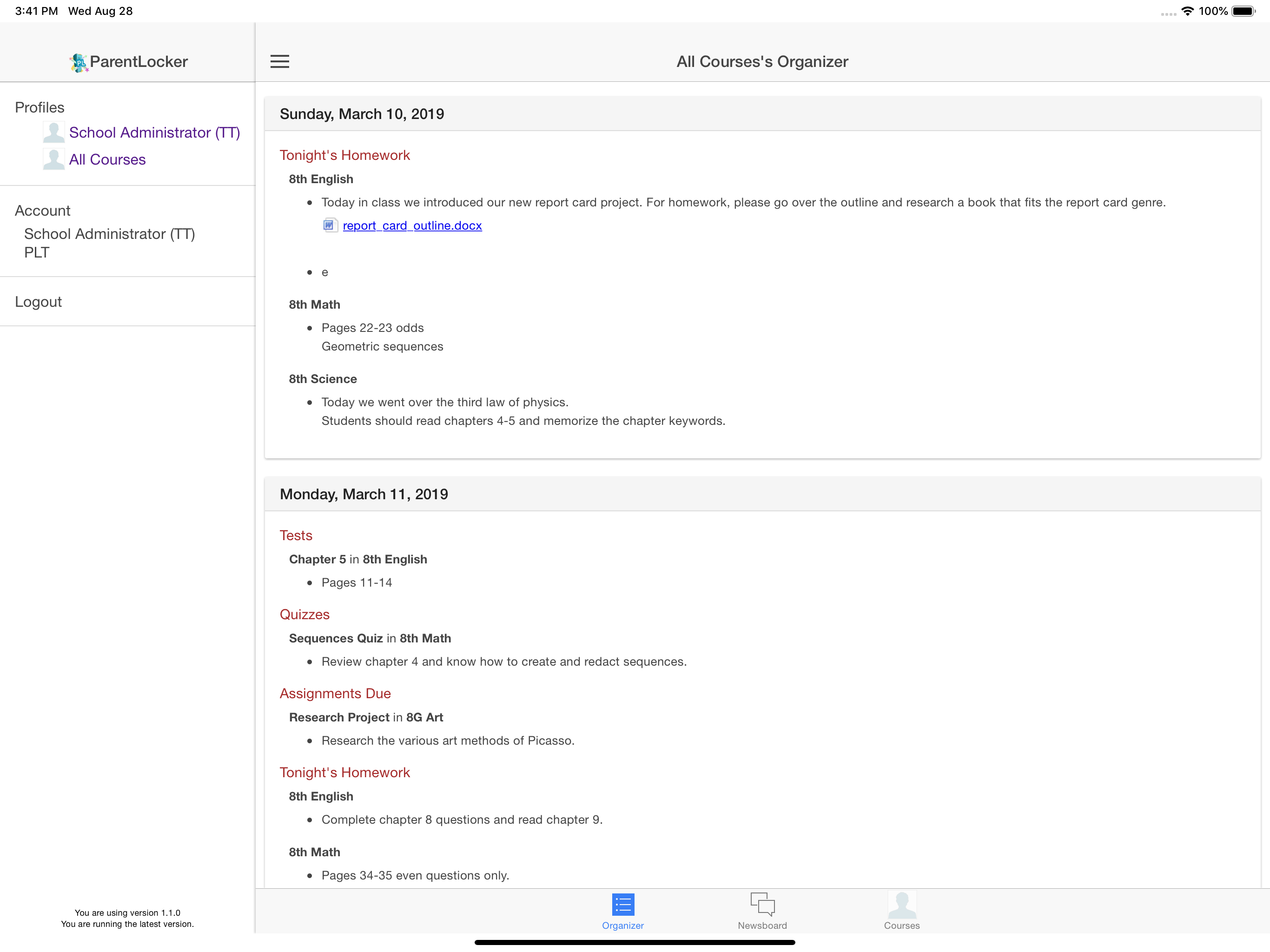The width and height of the screenshot is (1270, 952).
Task: Click the Sunday, March 10, 2019 header
Action: coord(362,114)
